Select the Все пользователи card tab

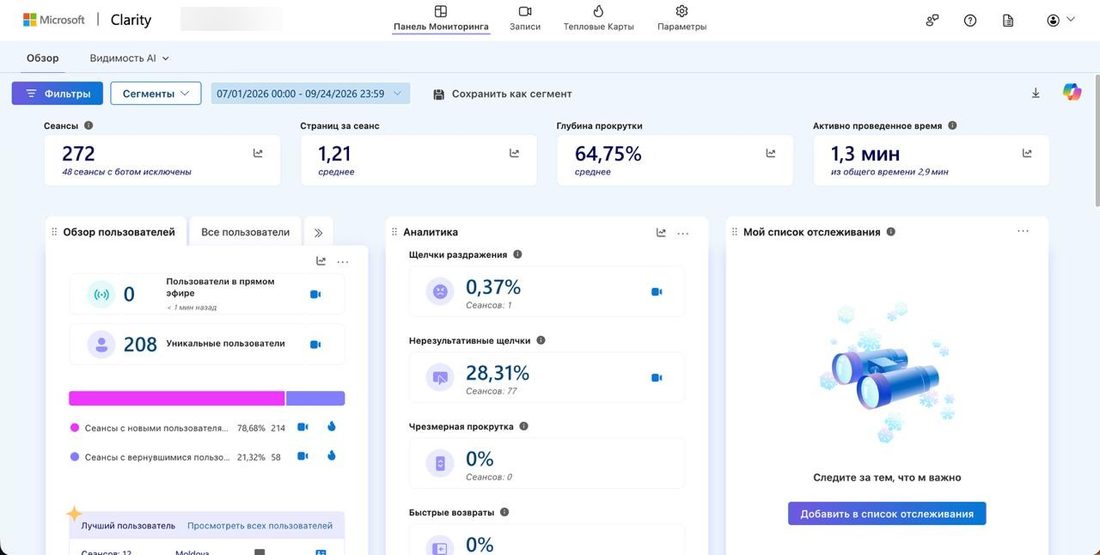245,232
